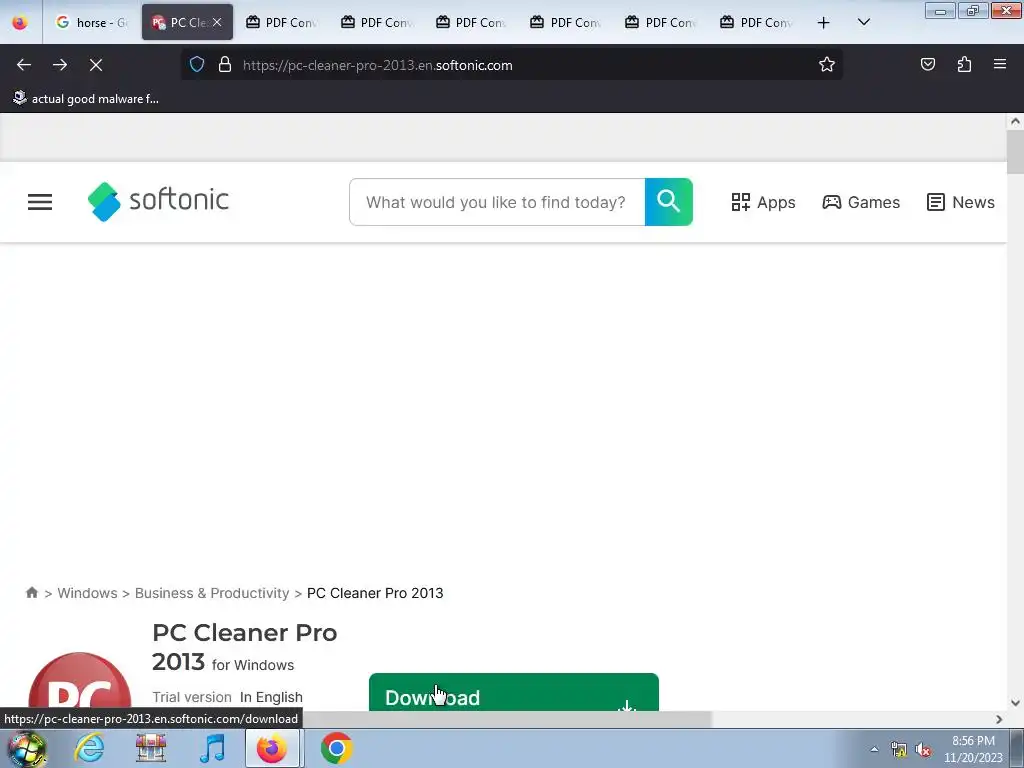Open the News section
Screen dimensions: 1024x768
click(x=961, y=202)
